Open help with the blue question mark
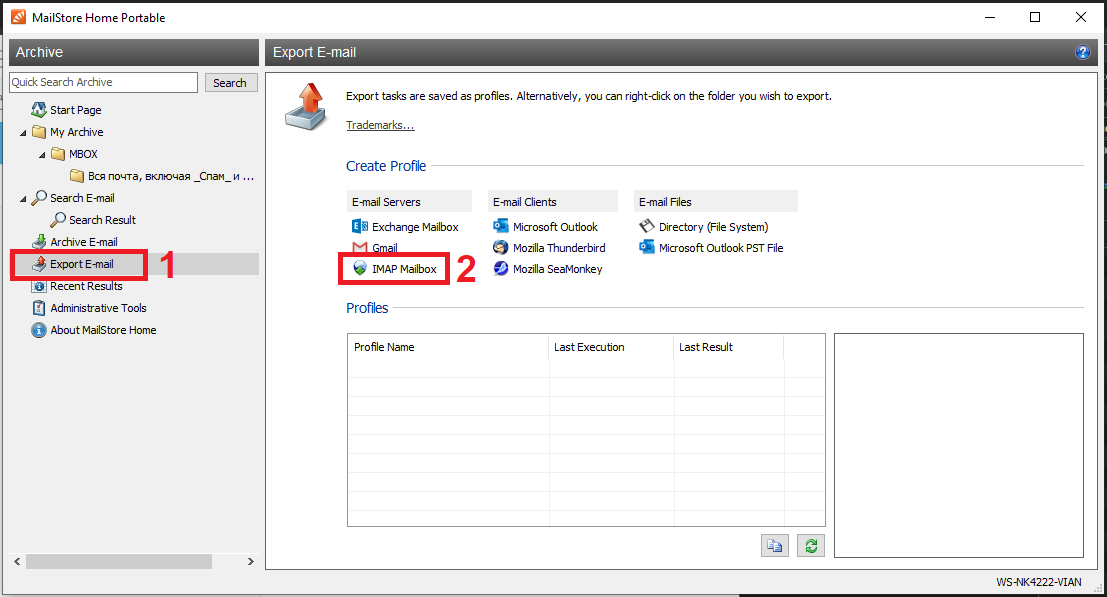The width and height of the screenshot is (1107, 597). (1082, 52)
